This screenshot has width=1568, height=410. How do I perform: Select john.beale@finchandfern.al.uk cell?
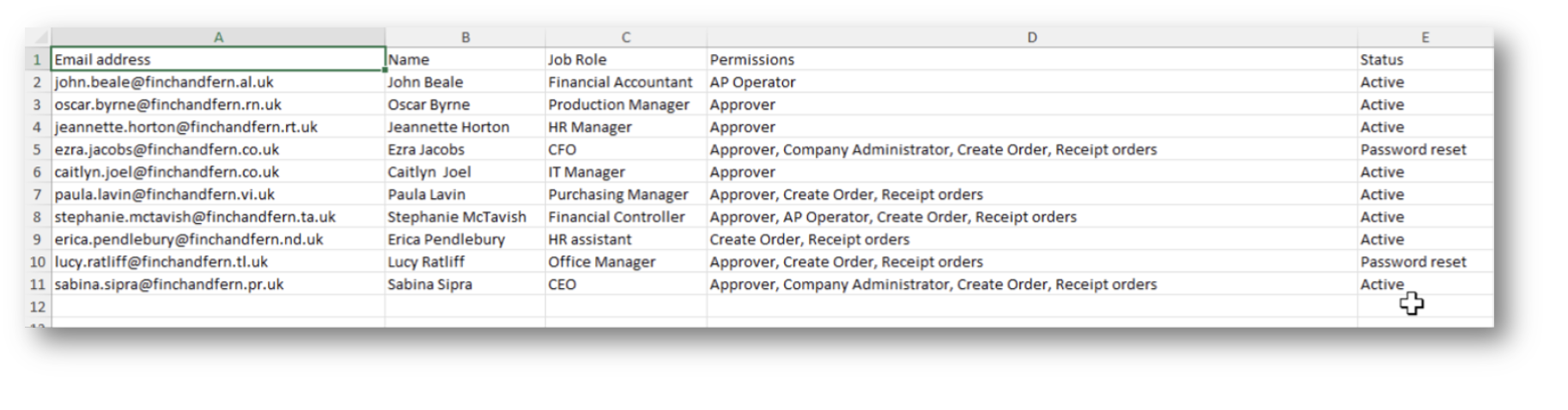tap(218, 82)
